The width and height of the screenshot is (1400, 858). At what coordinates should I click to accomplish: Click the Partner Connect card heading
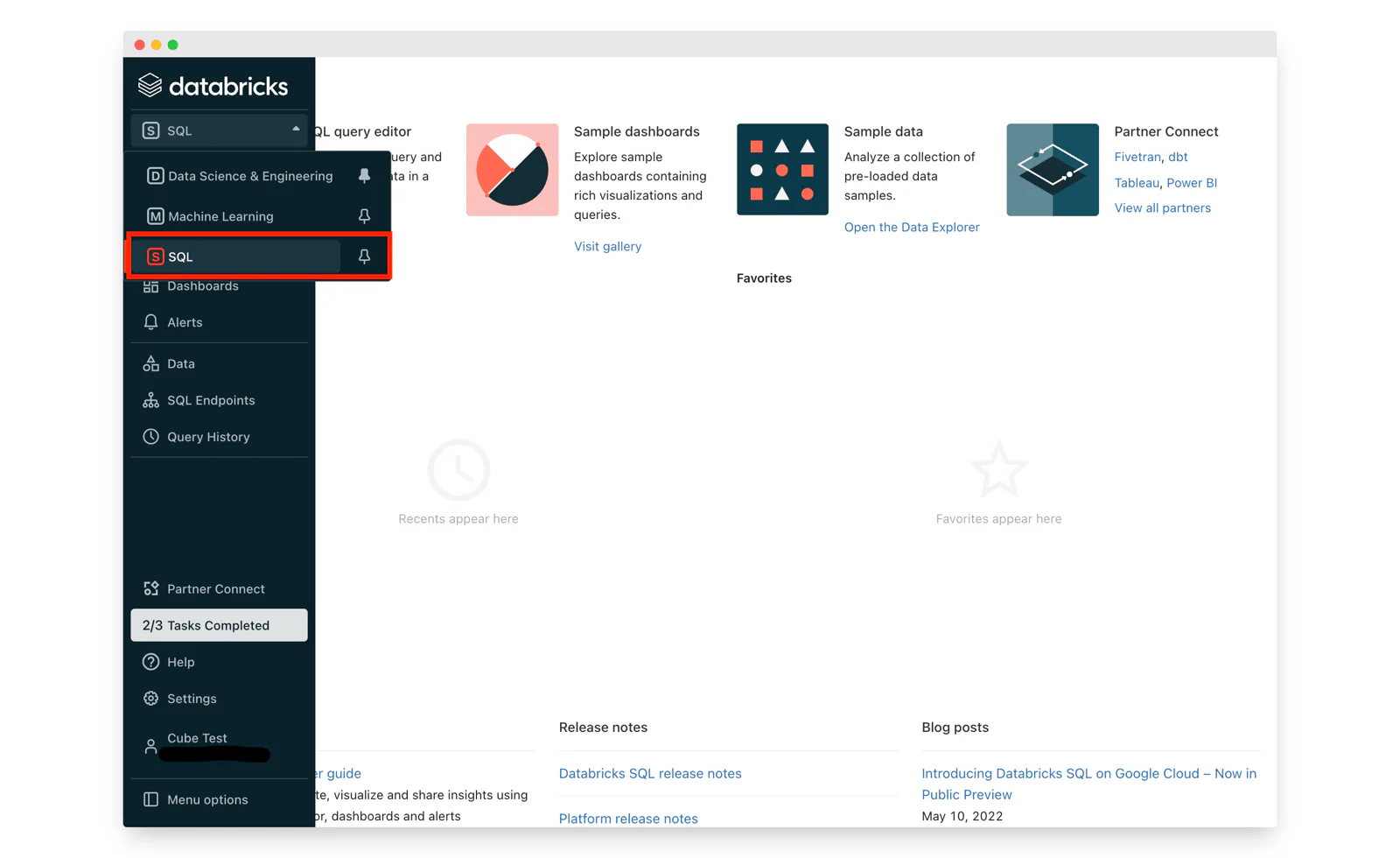tap(1166, 131)
